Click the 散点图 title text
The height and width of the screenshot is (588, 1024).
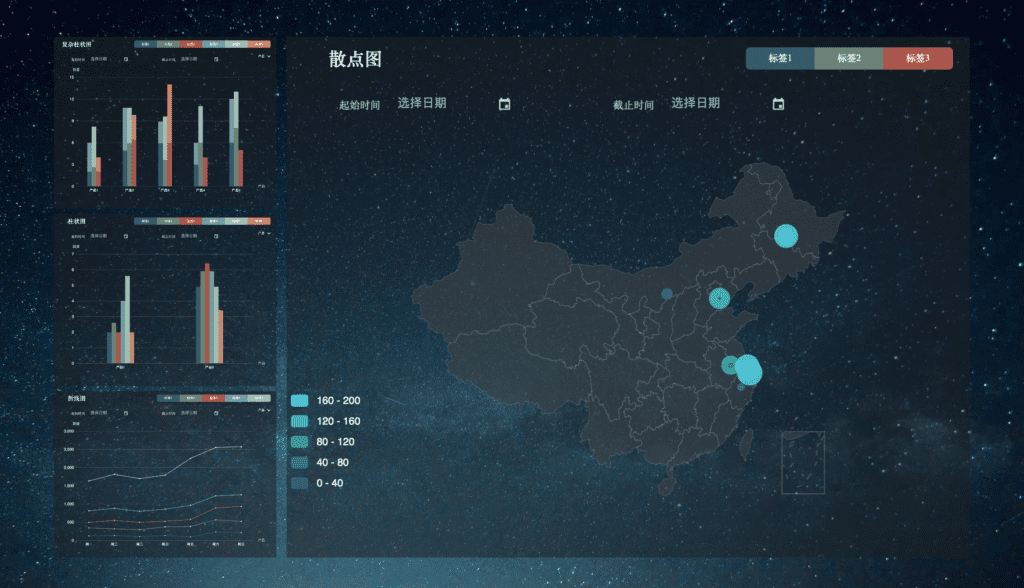pos(355,59)
